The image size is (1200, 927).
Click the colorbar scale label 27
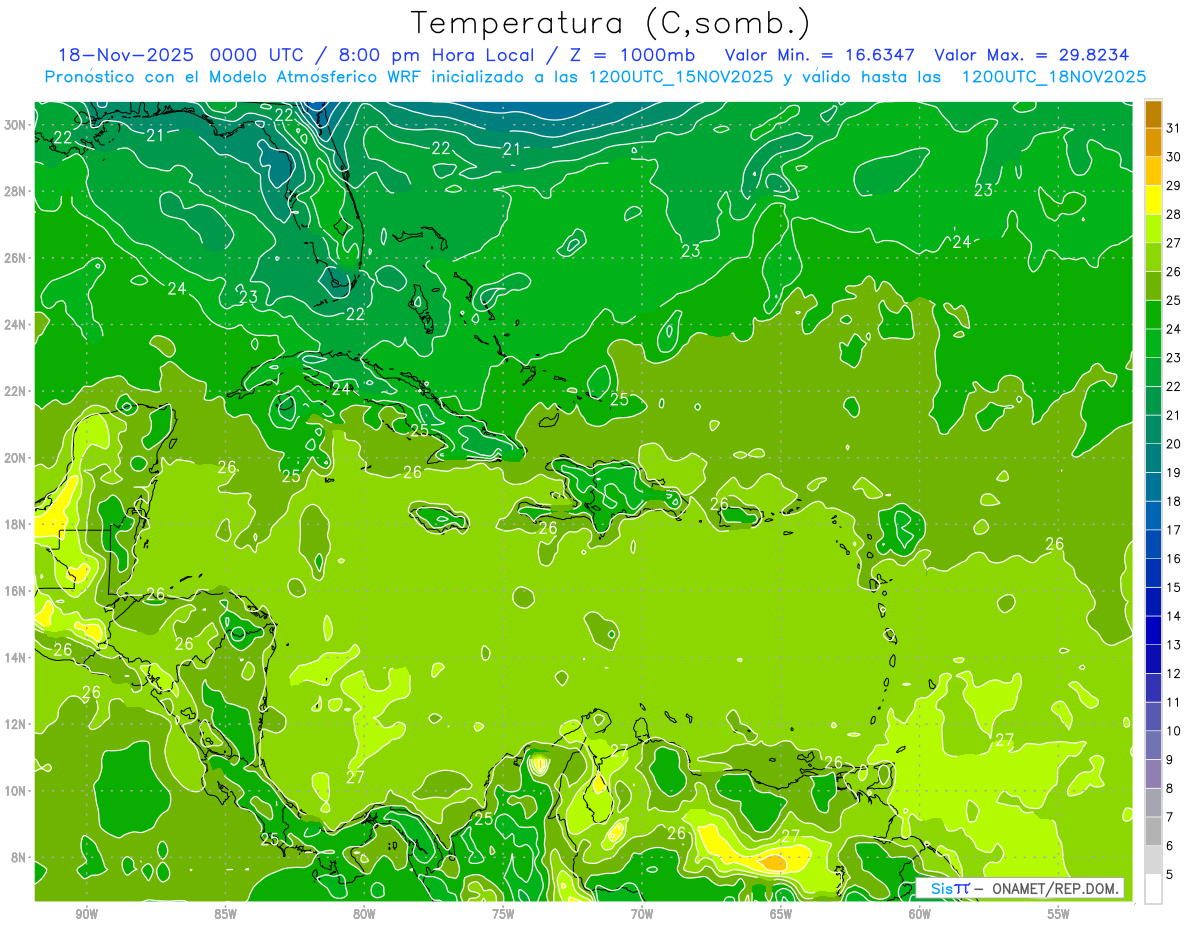1174,242
